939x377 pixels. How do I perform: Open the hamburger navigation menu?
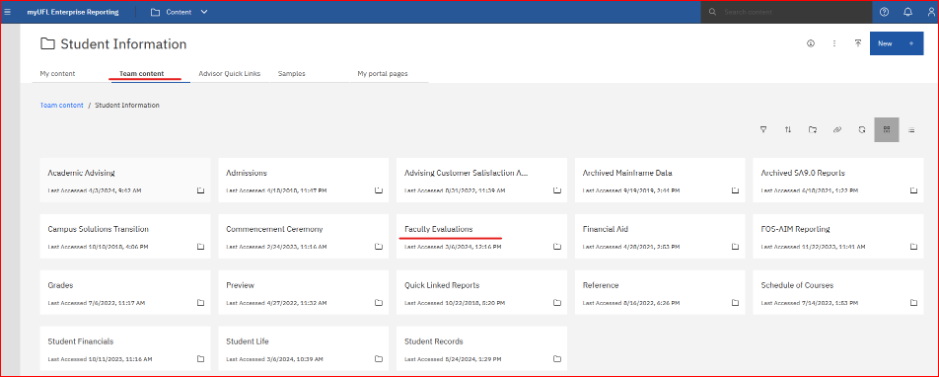point(7,12)
